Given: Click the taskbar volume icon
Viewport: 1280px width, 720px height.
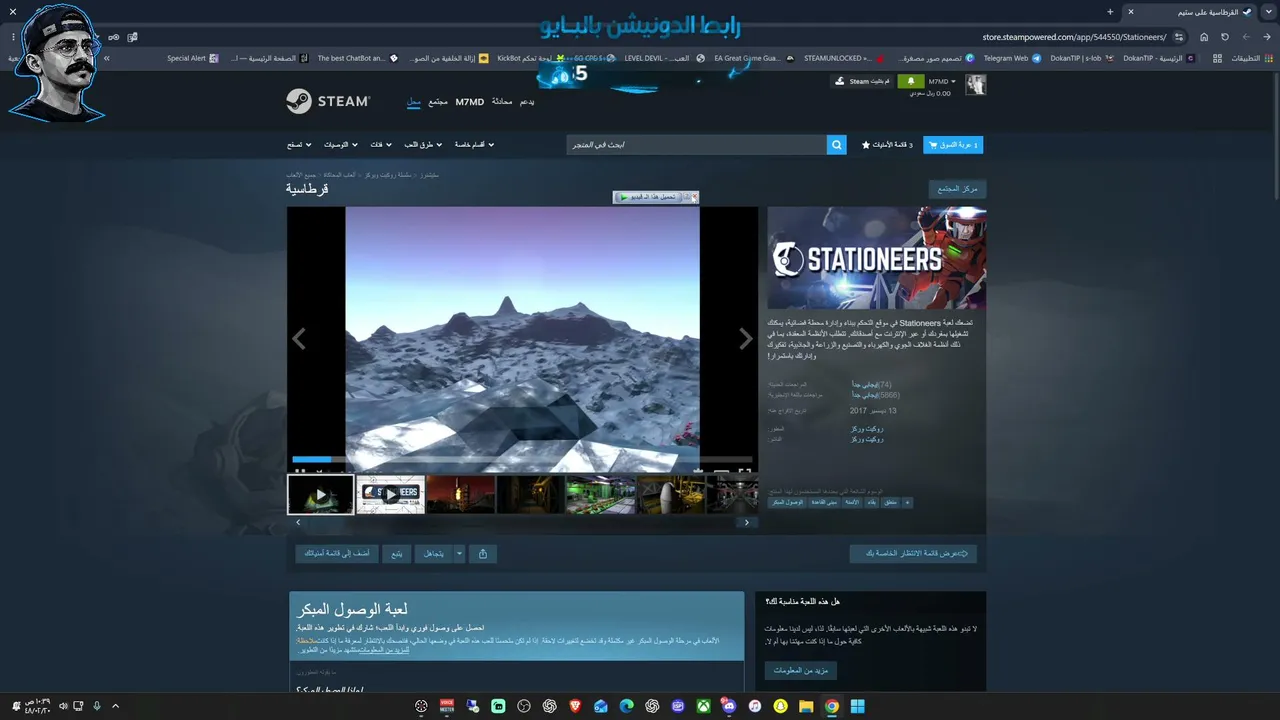Looking at the screenshot, I should (x=61, y=706).
